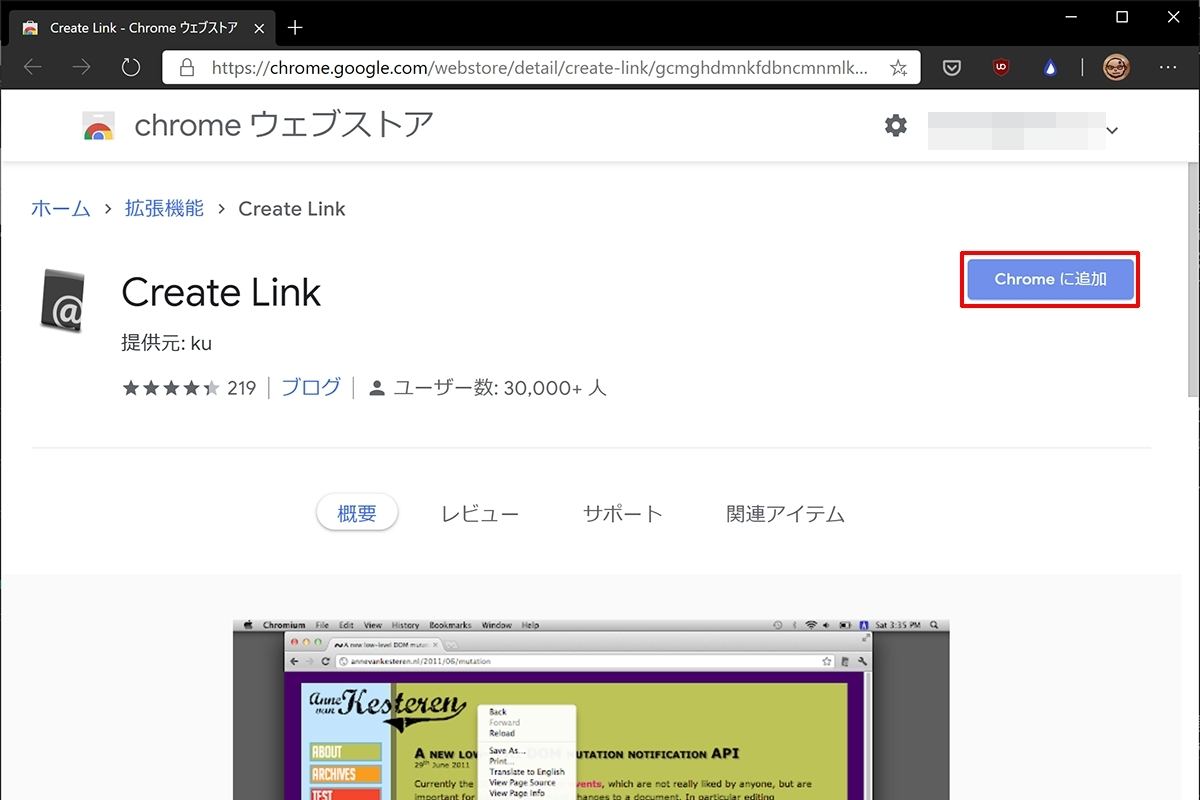This screenshot has height=800, width=1200.
Task: Switch to the 関連アイテム tab
Action: pos(785,514)
